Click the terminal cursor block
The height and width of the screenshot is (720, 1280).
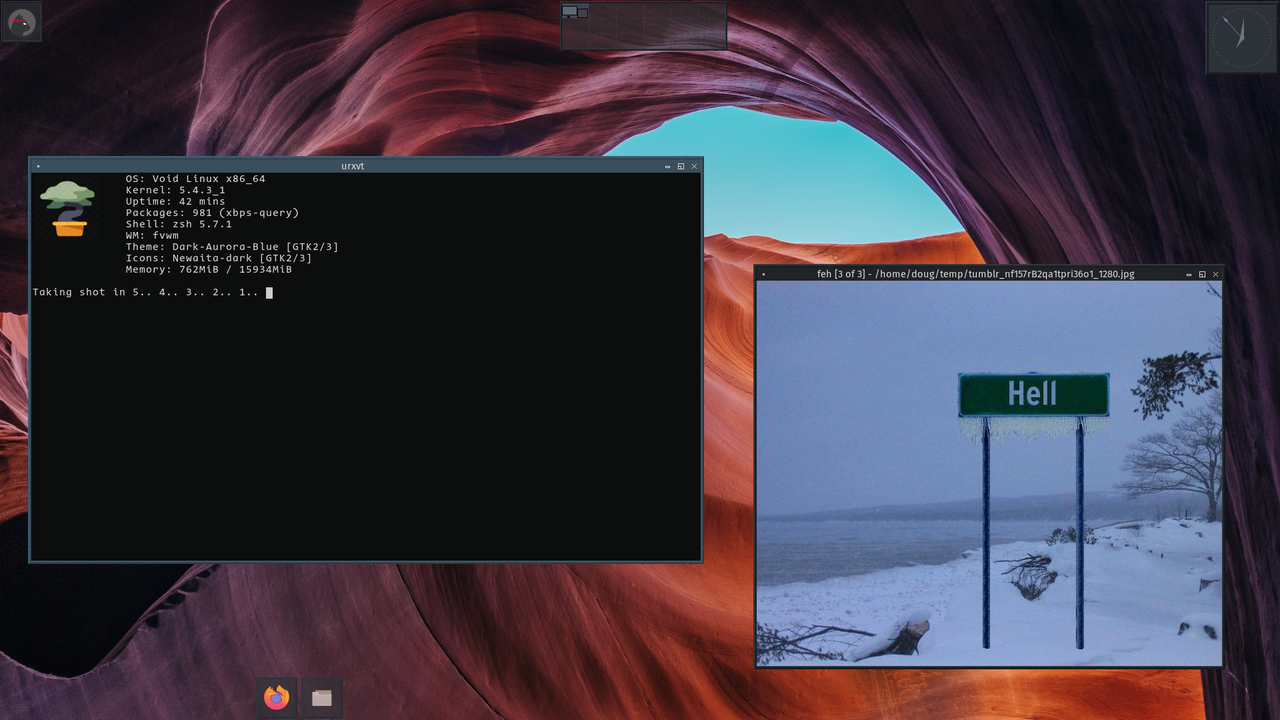pos(269,293)
